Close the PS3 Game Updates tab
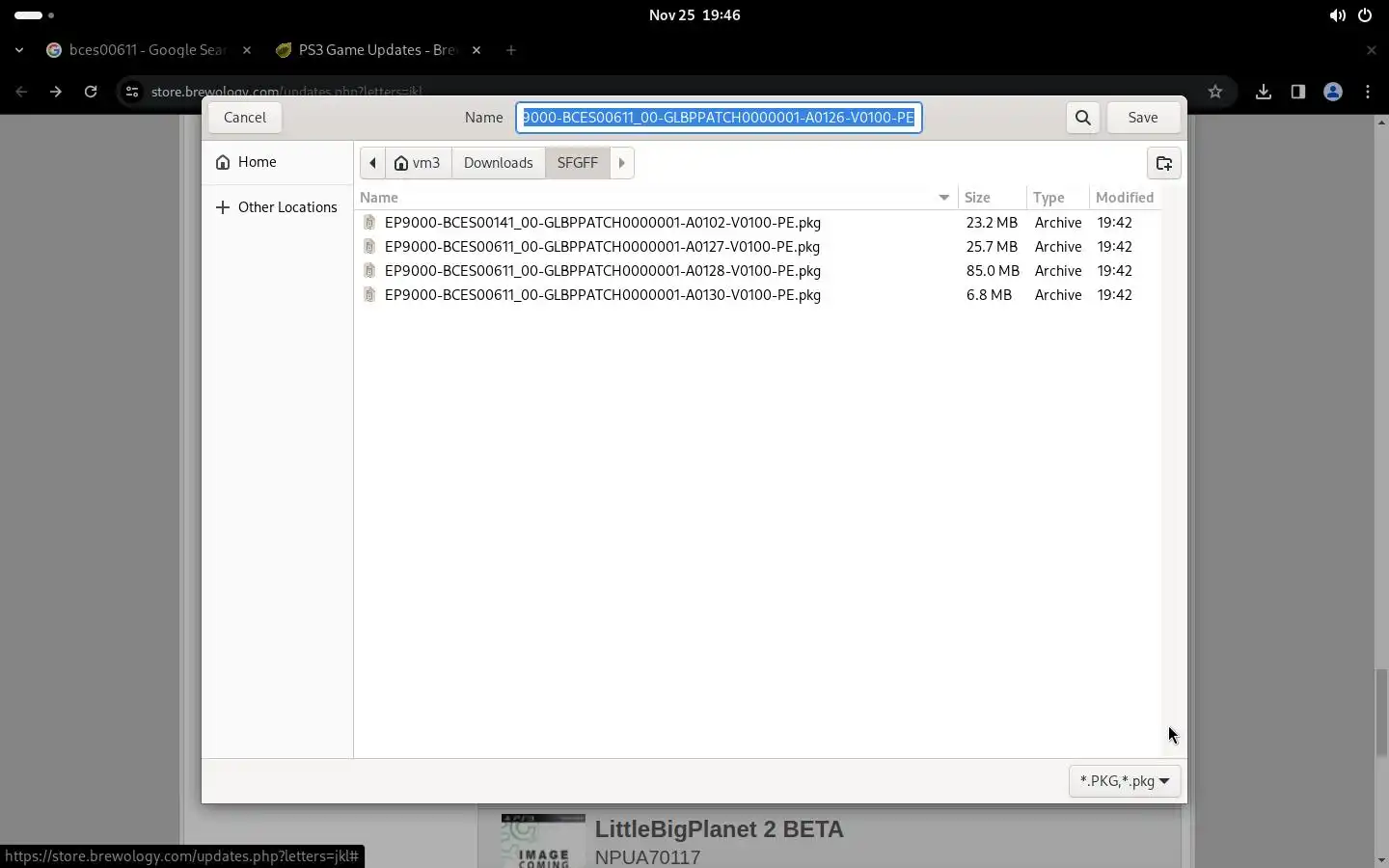The height and width of the screenshot is (868, 1389). pos(477,50)
